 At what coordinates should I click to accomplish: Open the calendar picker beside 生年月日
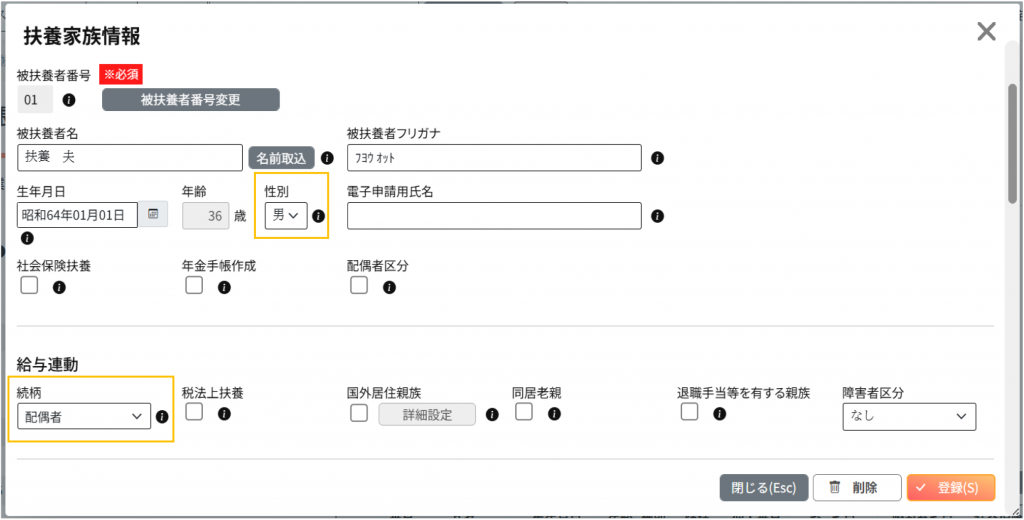tap(153, 214)
